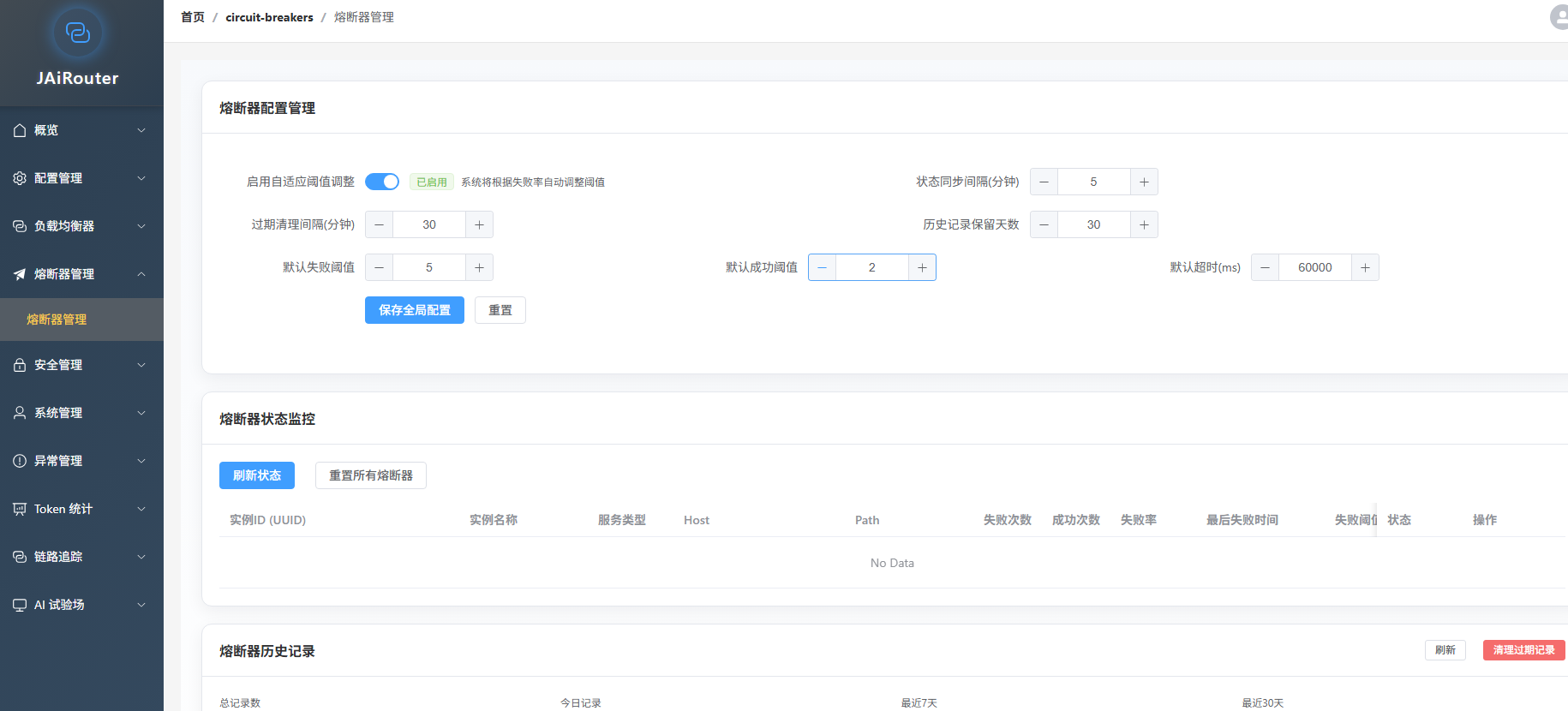Go to 首页 breadcrumb link
Image resolution: width=1568 pixels, height=711 pixels.
pos(193,17)
